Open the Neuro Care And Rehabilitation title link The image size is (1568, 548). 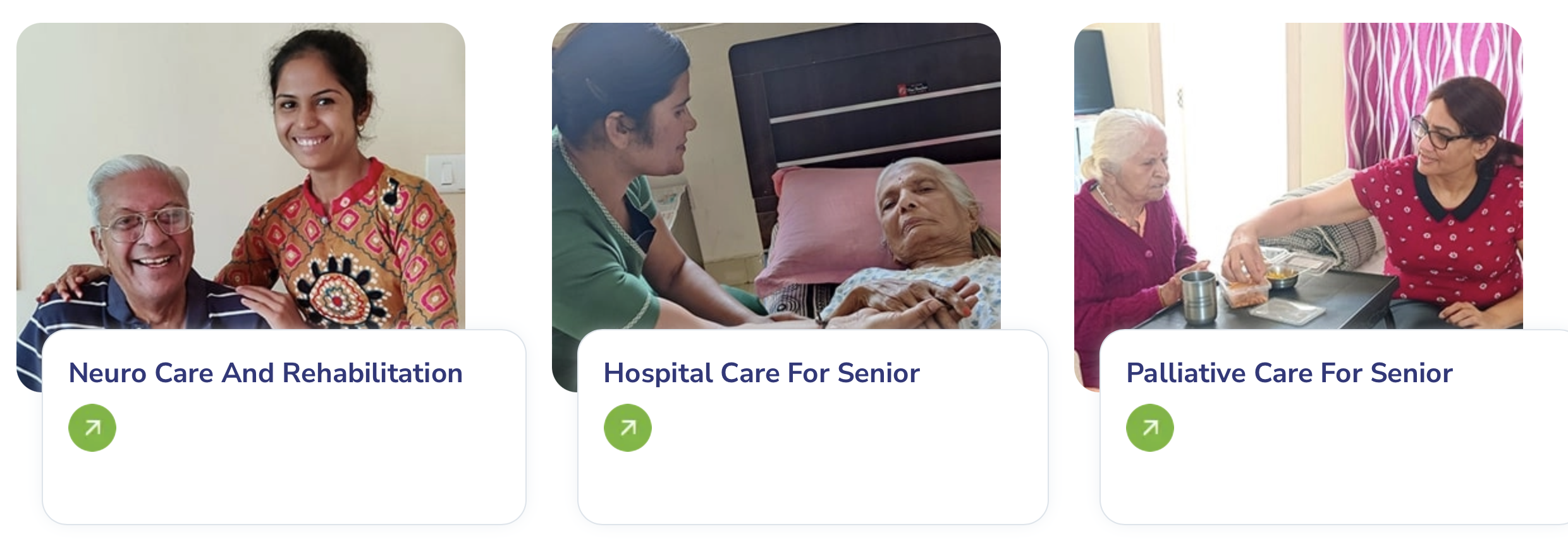click(266, 373)
